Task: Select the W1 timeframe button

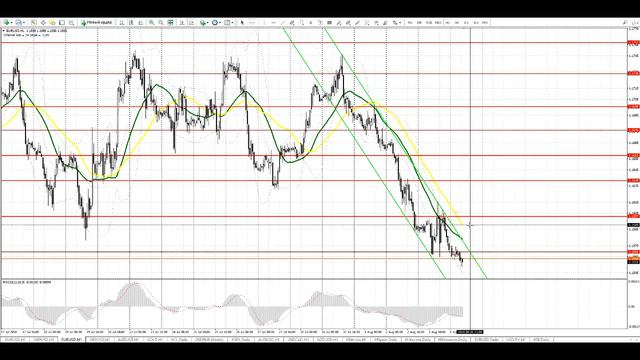Action: [x=476, y=22]
